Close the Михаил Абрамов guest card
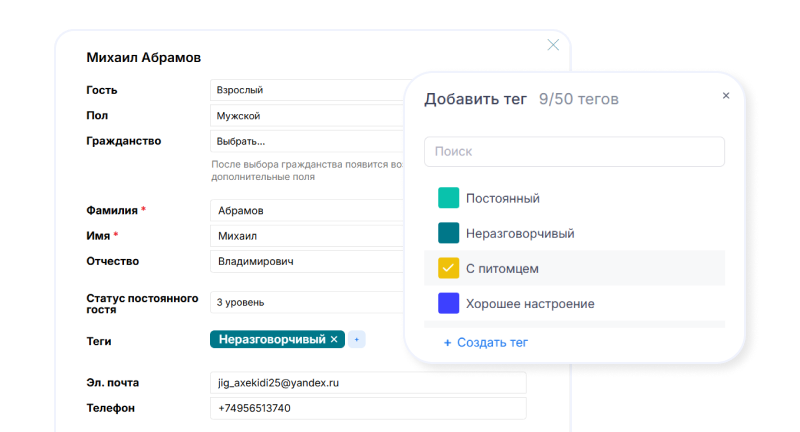The height and width of the screenshot is (432, 800). (553, 45)
